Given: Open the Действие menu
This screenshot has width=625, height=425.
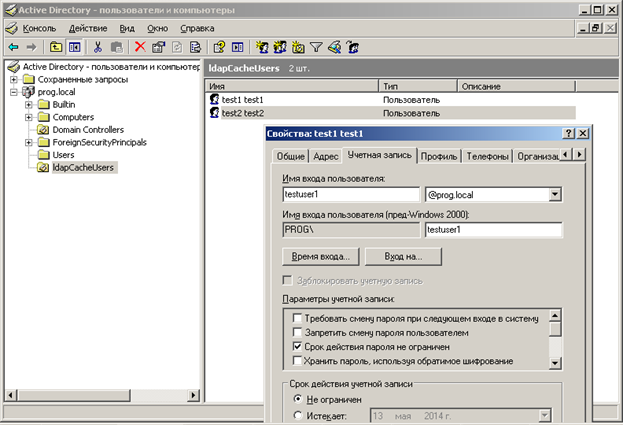Looking at the screenshot, I should 88,28.
